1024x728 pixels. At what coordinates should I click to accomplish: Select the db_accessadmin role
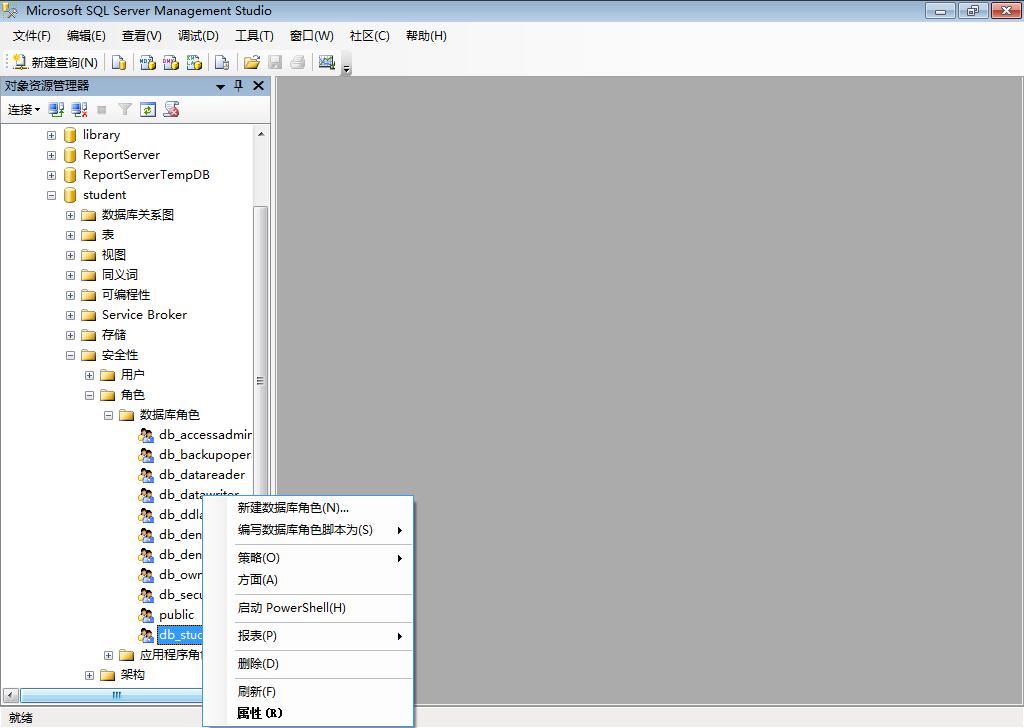tap(205, 435)
